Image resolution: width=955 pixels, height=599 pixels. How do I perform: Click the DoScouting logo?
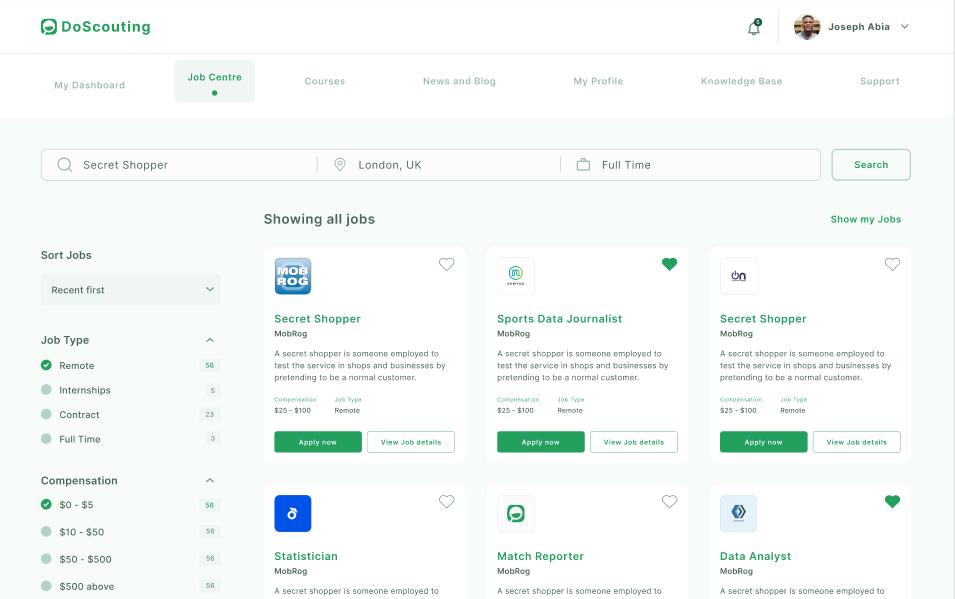pos(95,26)
